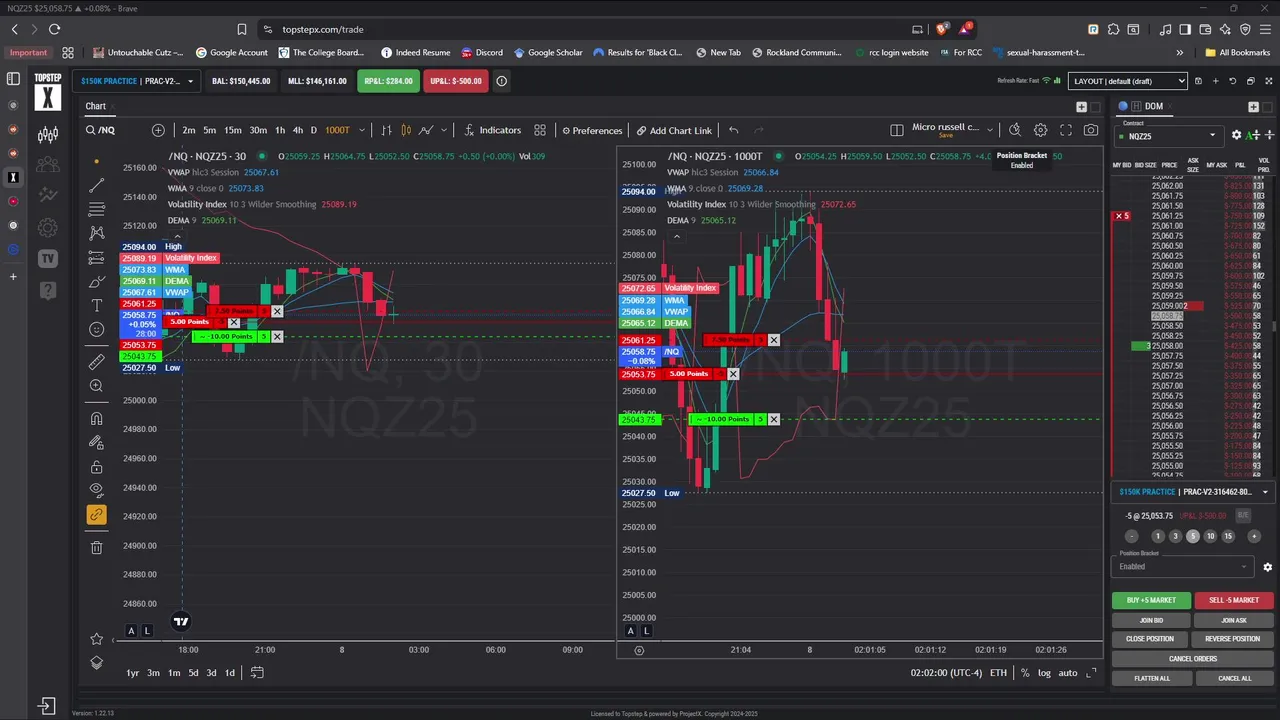Expand the line-style dropdown arrow next to chart type
Viewport: 1280px width, 720px height.
[443, 130]
